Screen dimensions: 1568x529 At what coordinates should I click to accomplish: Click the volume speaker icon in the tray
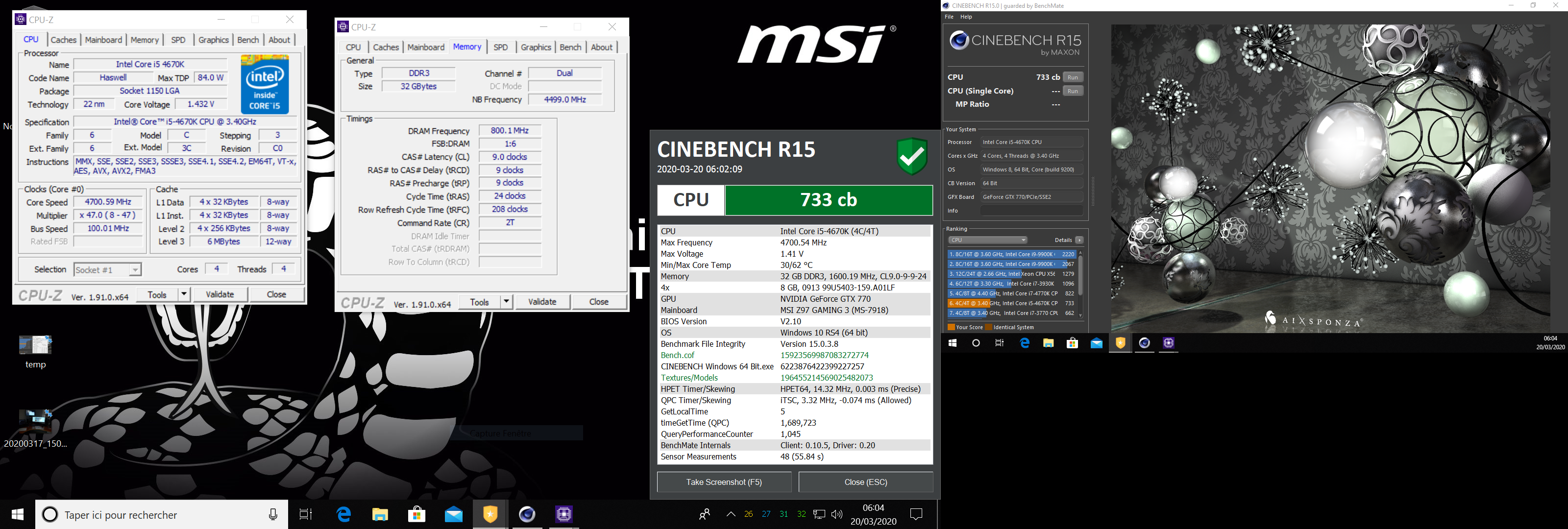837,514
